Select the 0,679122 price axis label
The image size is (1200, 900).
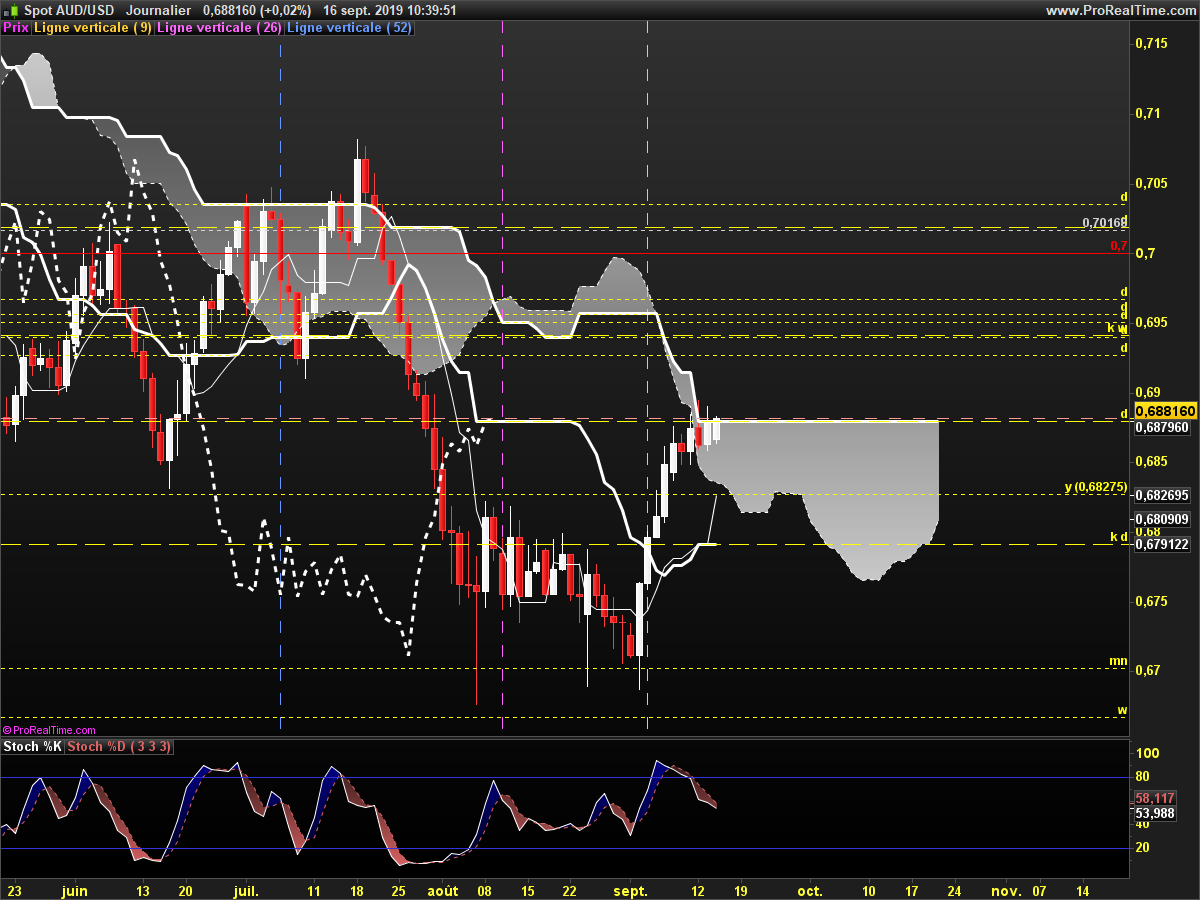(1163, 545)
